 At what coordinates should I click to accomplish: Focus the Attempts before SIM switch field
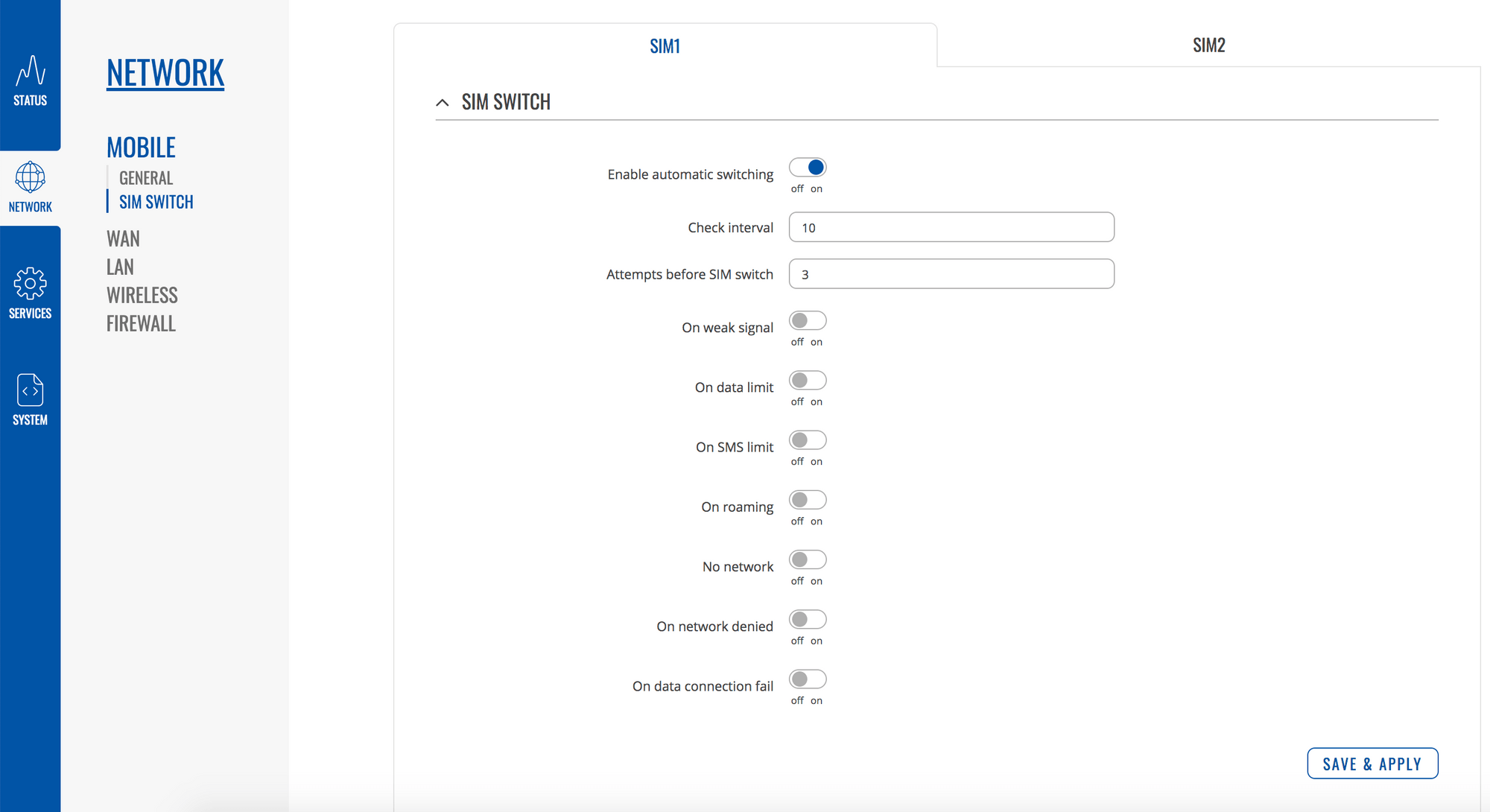pyautogui.click(x=951, y=274)
